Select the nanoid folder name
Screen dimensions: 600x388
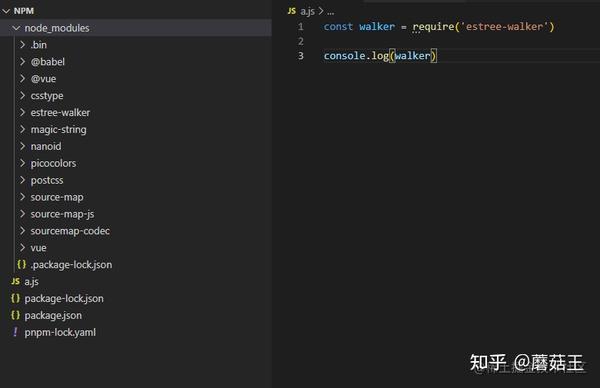pos(46,146)
